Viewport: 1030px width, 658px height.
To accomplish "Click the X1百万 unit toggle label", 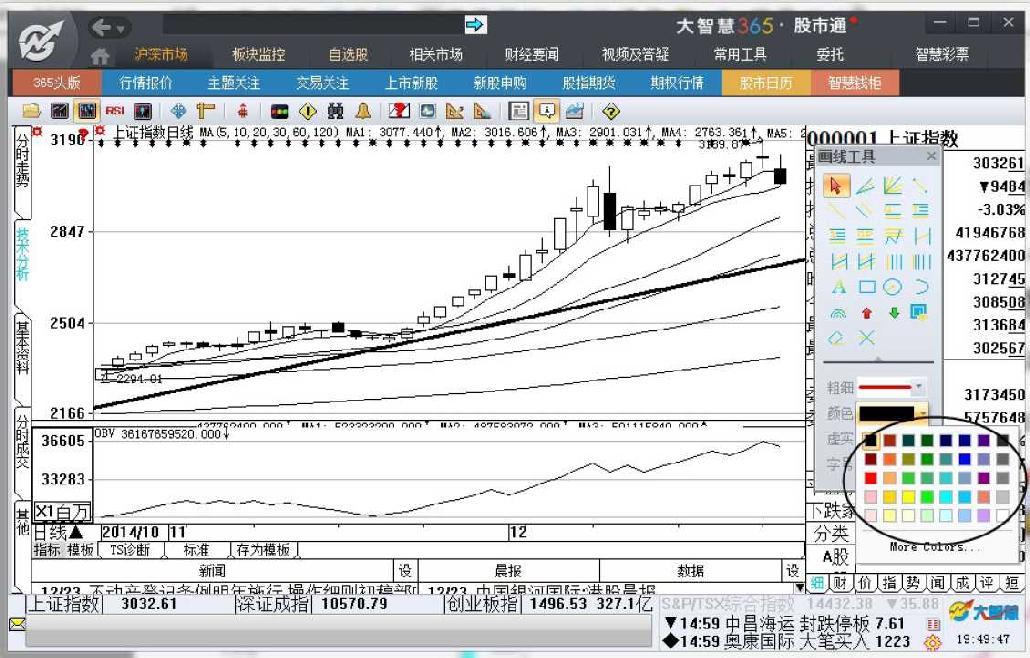I will [x=62, y=512].
